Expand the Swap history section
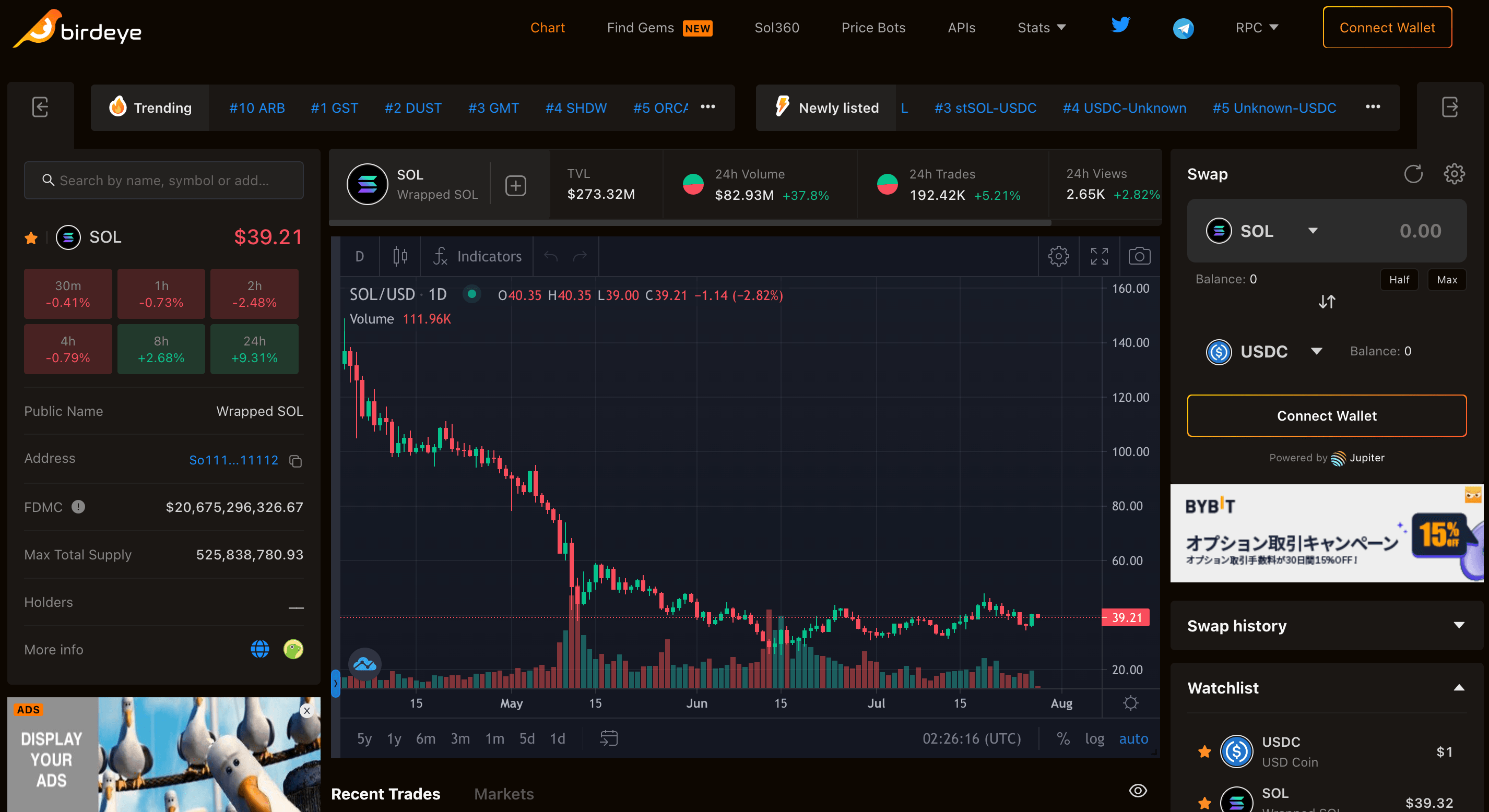 [x=1326, y=625]
